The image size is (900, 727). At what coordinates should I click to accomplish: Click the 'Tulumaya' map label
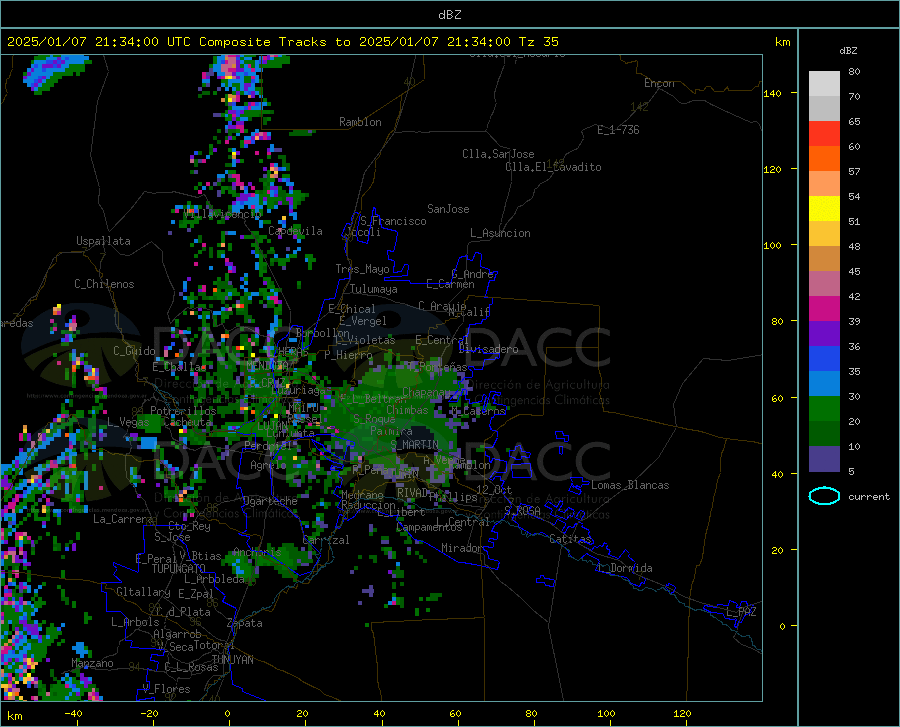373,289
